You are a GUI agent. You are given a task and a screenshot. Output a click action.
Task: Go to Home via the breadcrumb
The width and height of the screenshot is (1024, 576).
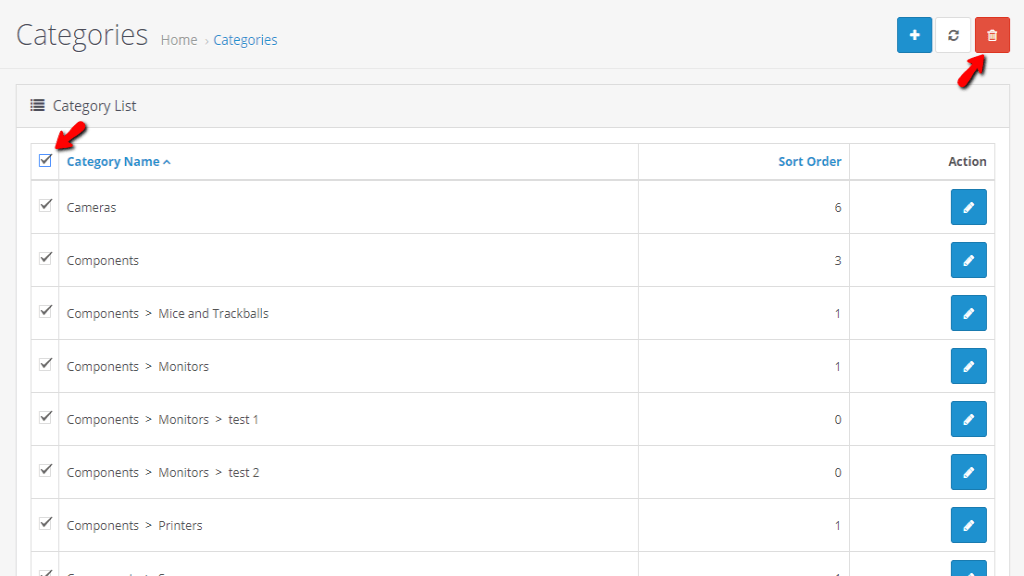pyautogui.click(x=178, y=40)
